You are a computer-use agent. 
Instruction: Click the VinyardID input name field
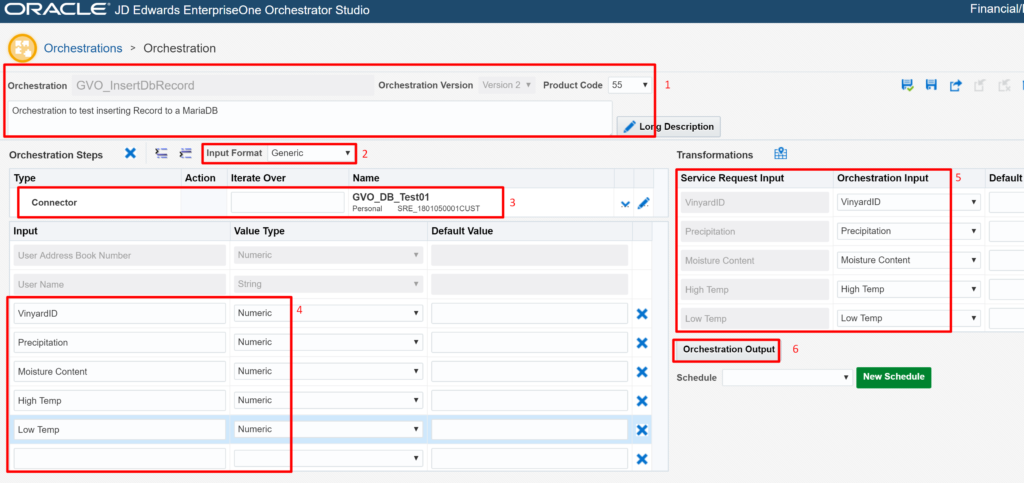coord(120,313)
